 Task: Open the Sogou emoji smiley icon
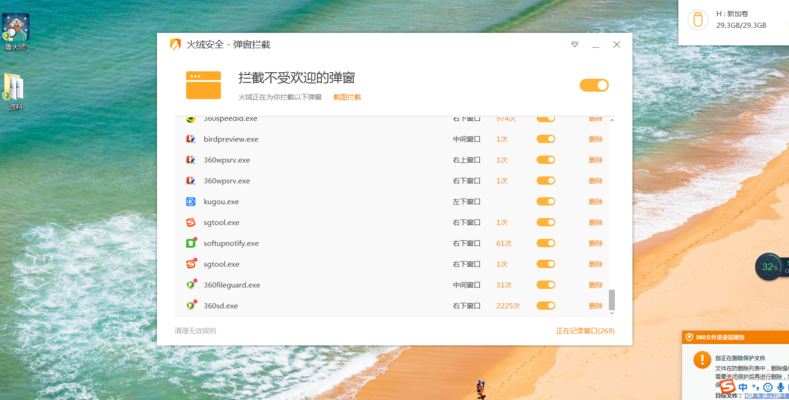(768, 387)
